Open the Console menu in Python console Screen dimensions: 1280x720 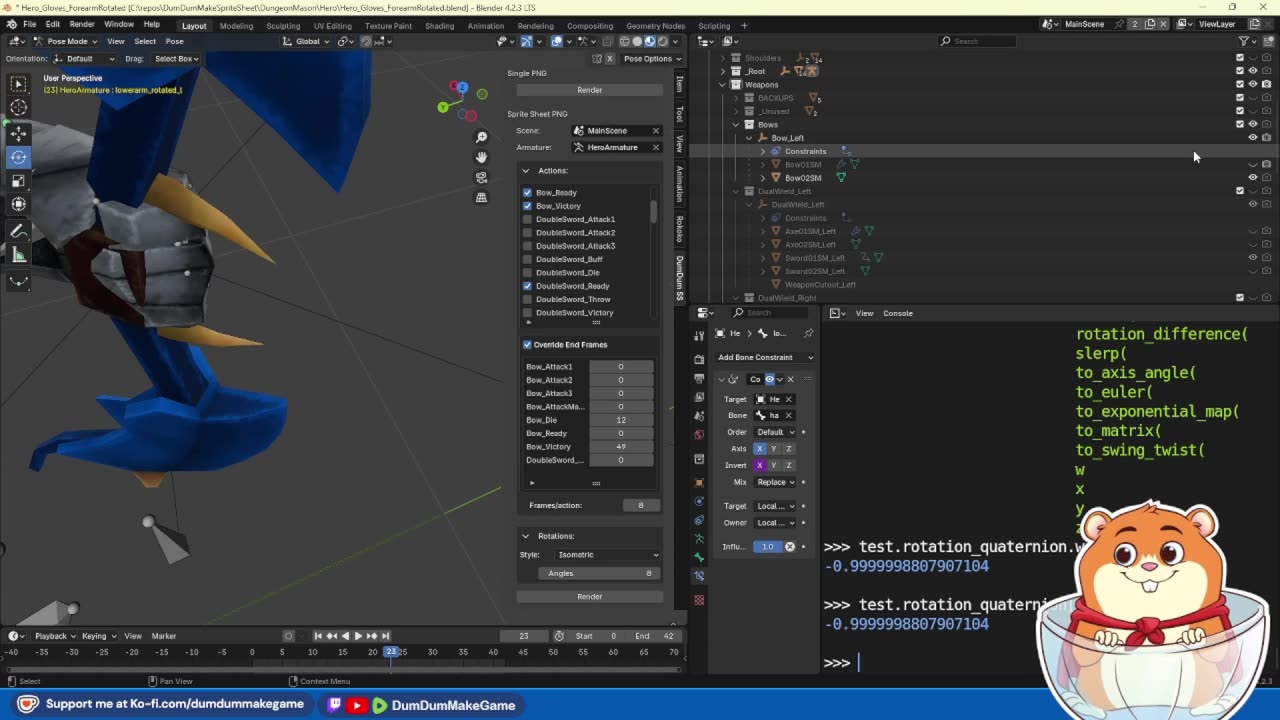click(x=897, y=313)
